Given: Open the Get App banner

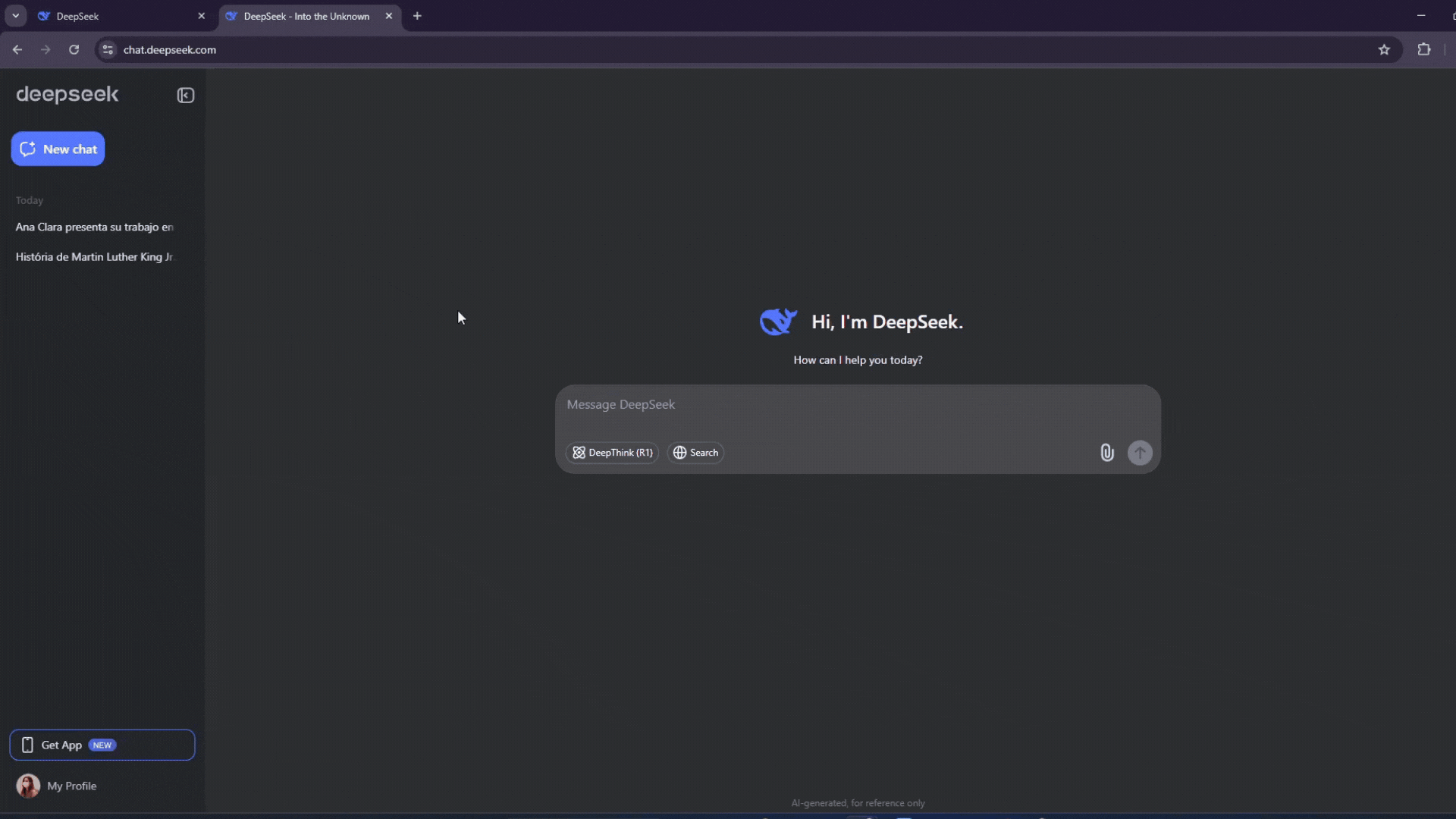Looking at the screenshot, I should 102,745.
